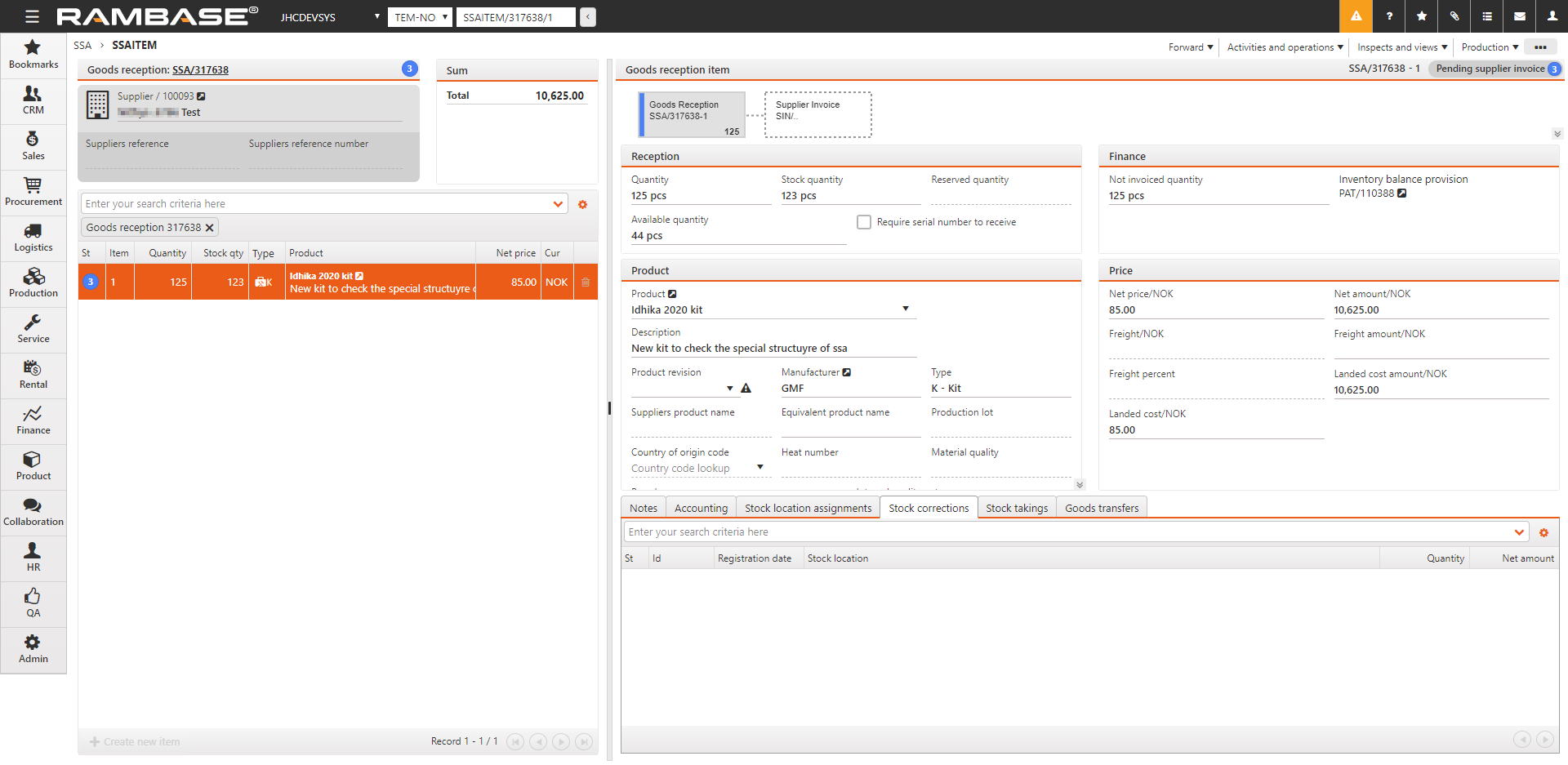Click the mail envelope icon in header
This screenshot has height=765, width=1568.
point(1519,16)
